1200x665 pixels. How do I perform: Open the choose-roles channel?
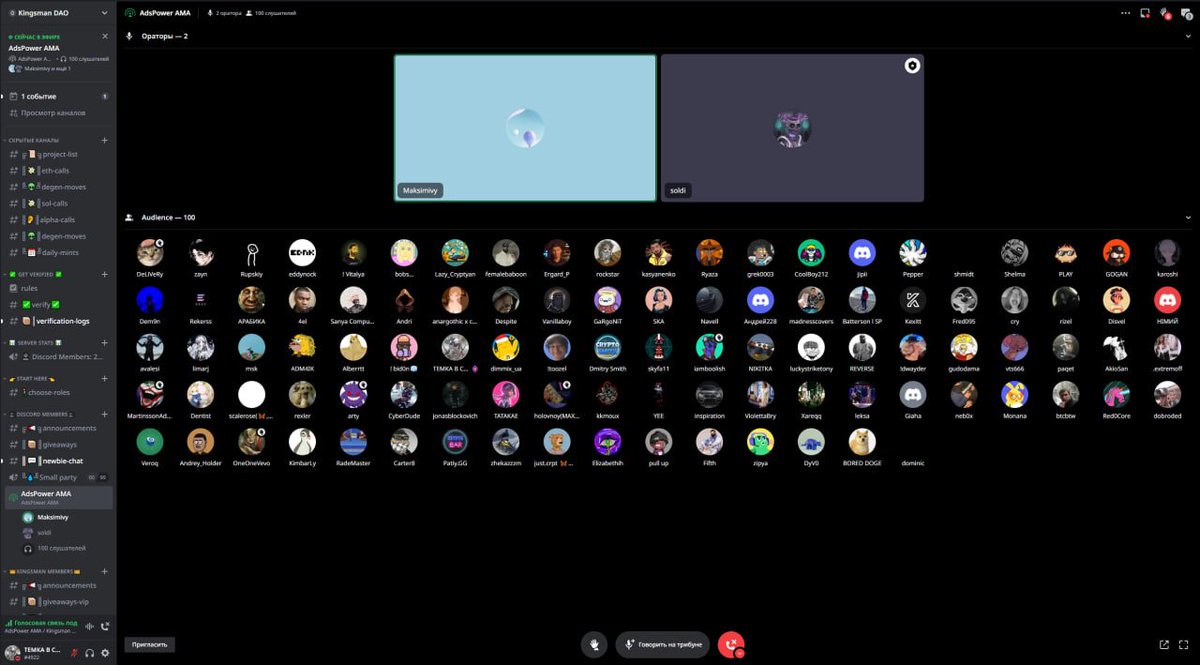tap(58, 393)
